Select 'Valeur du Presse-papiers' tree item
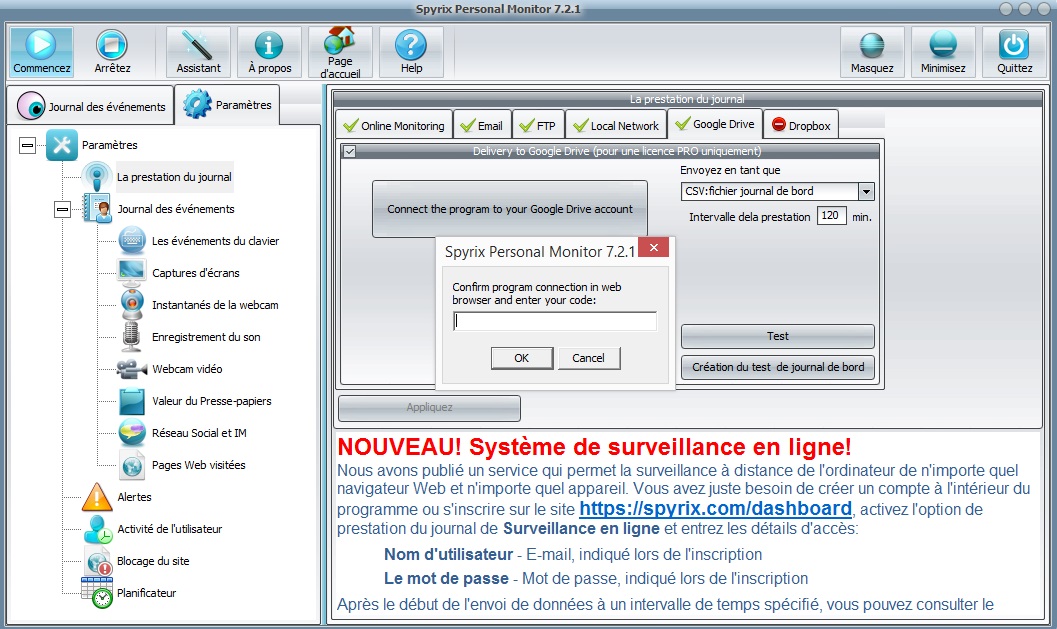Screen dimensions: 1057x629 tap(212, 401)
